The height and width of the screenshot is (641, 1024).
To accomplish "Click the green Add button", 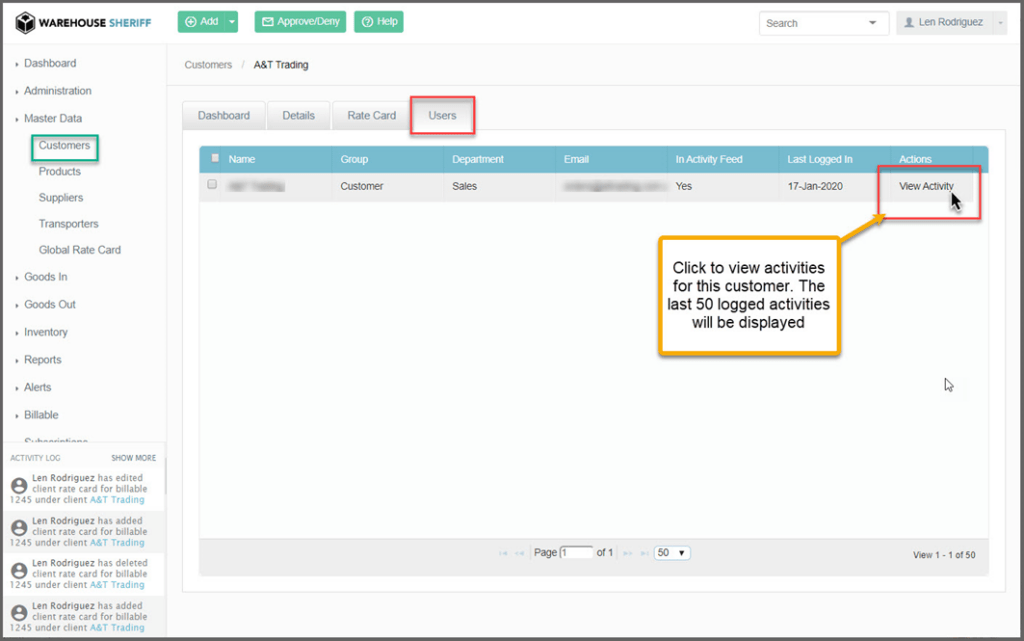I will 200,22.
